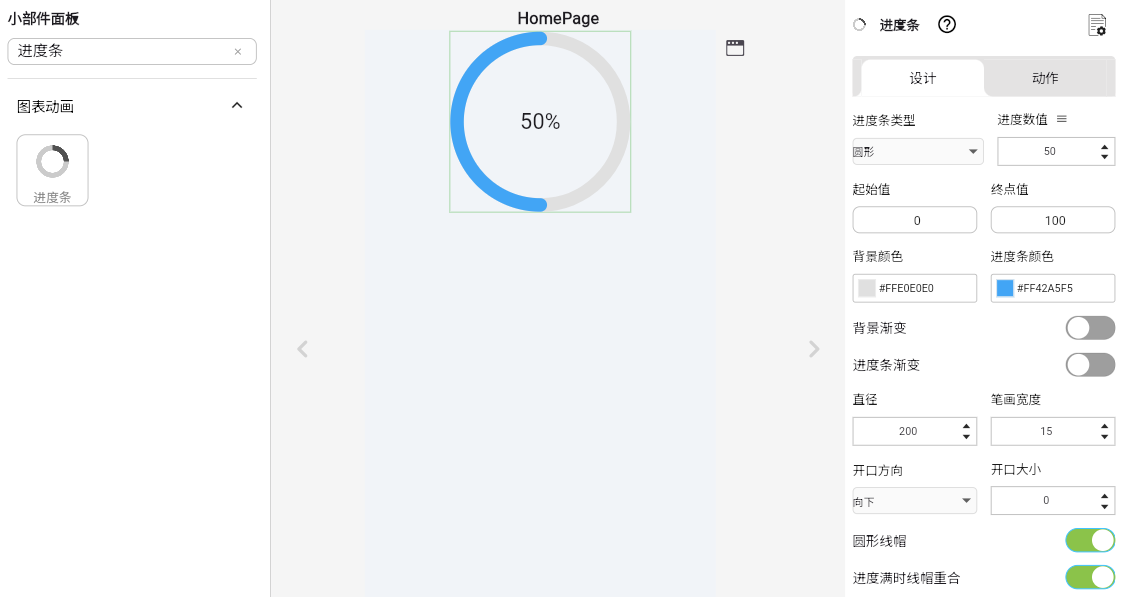Go to next page with right arrow
The height and width of the screenshot is (597, 1122).
pyautogui.click(x=814, y=349)
